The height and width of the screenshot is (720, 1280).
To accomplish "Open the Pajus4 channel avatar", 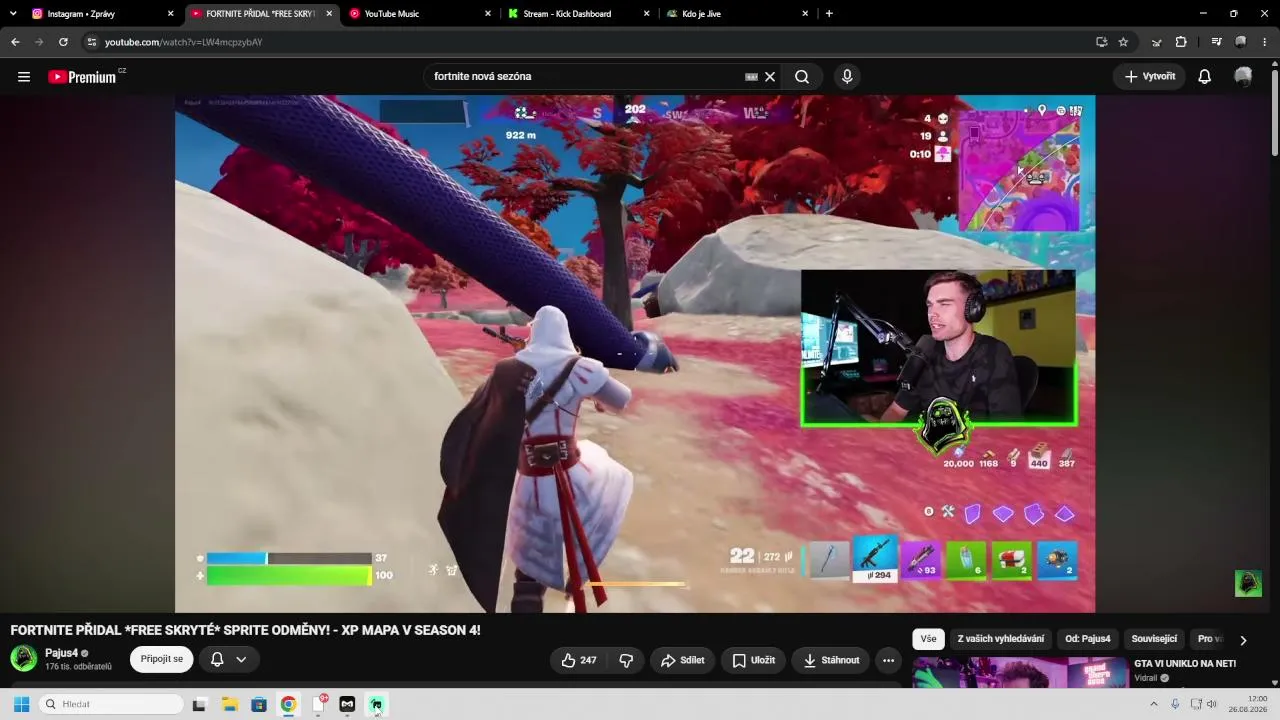I will [24, 658].
